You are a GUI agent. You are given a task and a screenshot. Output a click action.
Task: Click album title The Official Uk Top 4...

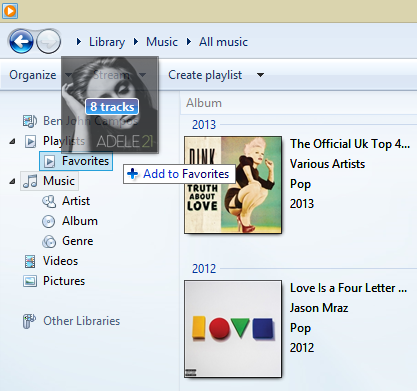350,144
